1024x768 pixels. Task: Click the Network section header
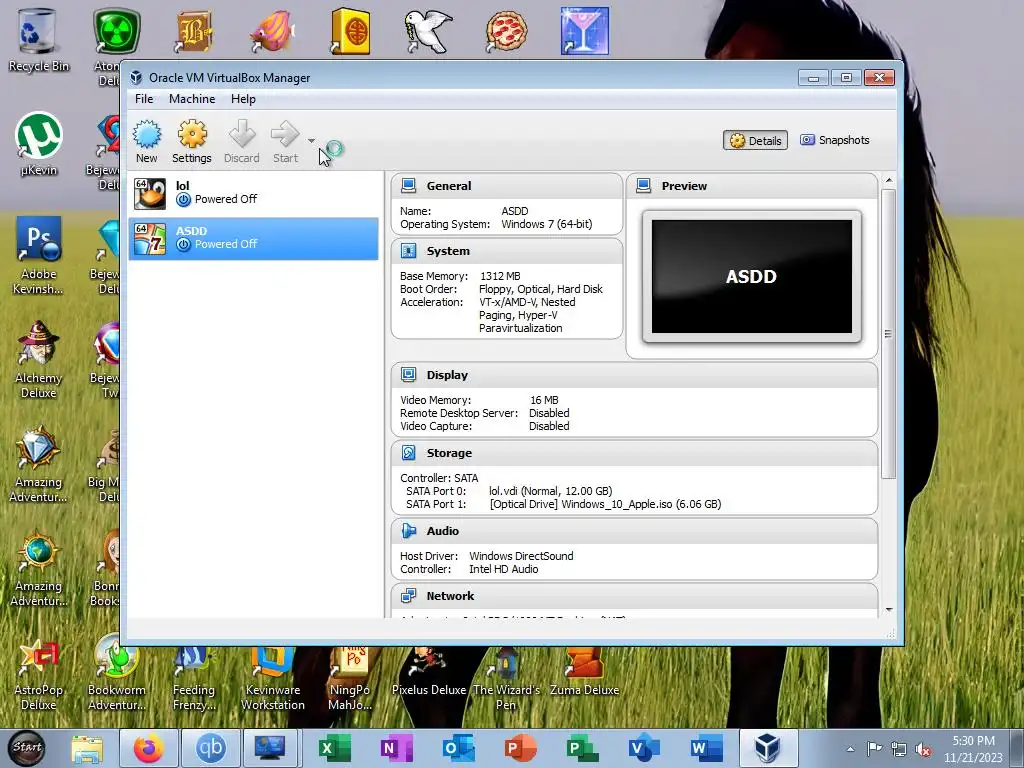tap(634, 596)
